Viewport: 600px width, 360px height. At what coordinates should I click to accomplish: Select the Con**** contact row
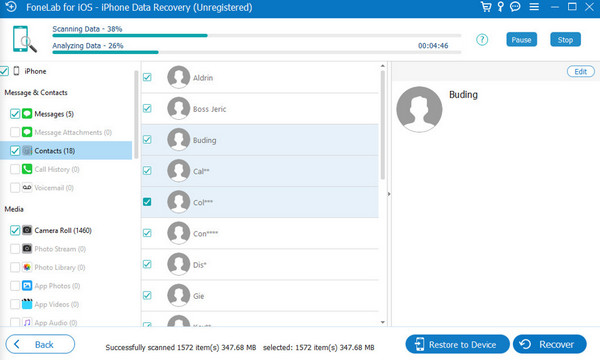pyautogui.click(x=260, y=233)
